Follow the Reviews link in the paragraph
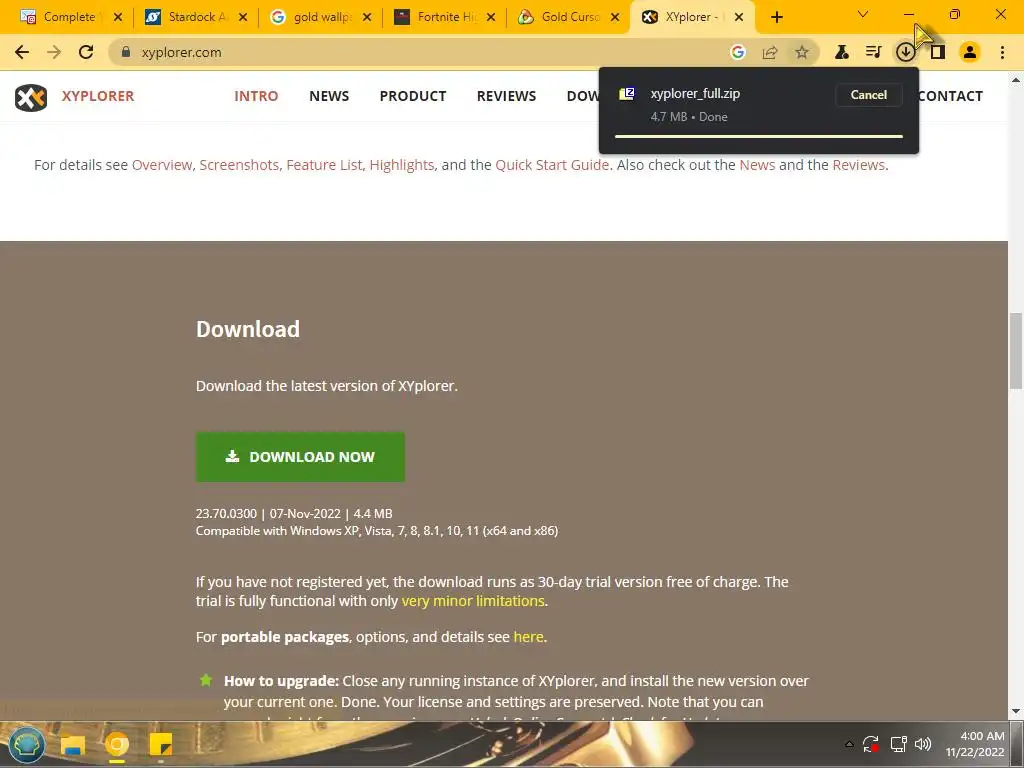1024x768 pixels. [x=858, y=165]
